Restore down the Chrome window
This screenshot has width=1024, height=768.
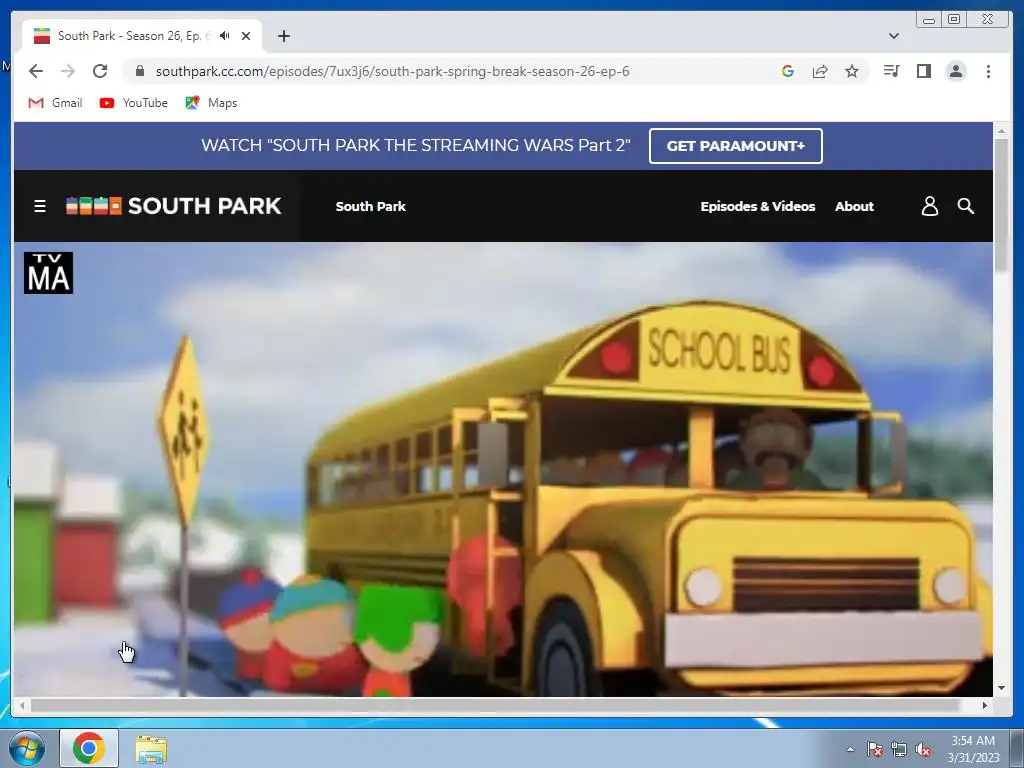pos(953,20)
